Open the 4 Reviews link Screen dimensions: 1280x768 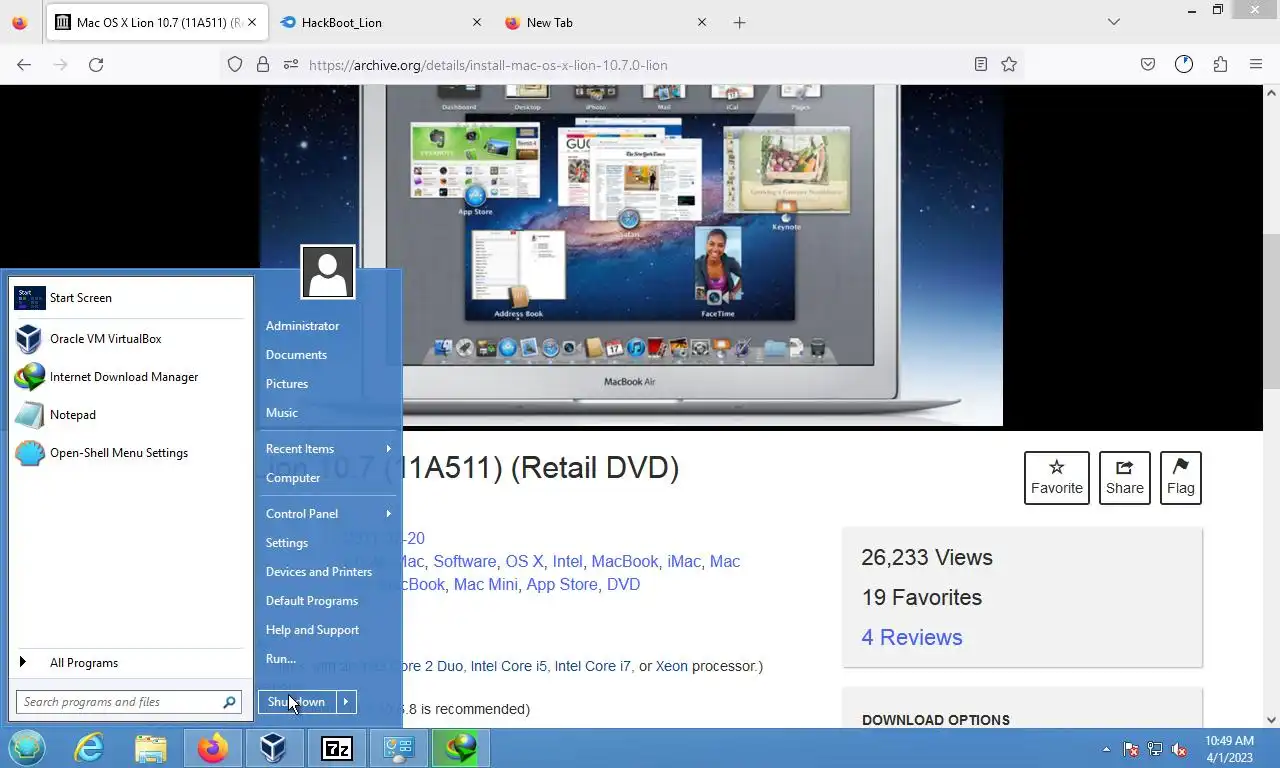(912, 638)
